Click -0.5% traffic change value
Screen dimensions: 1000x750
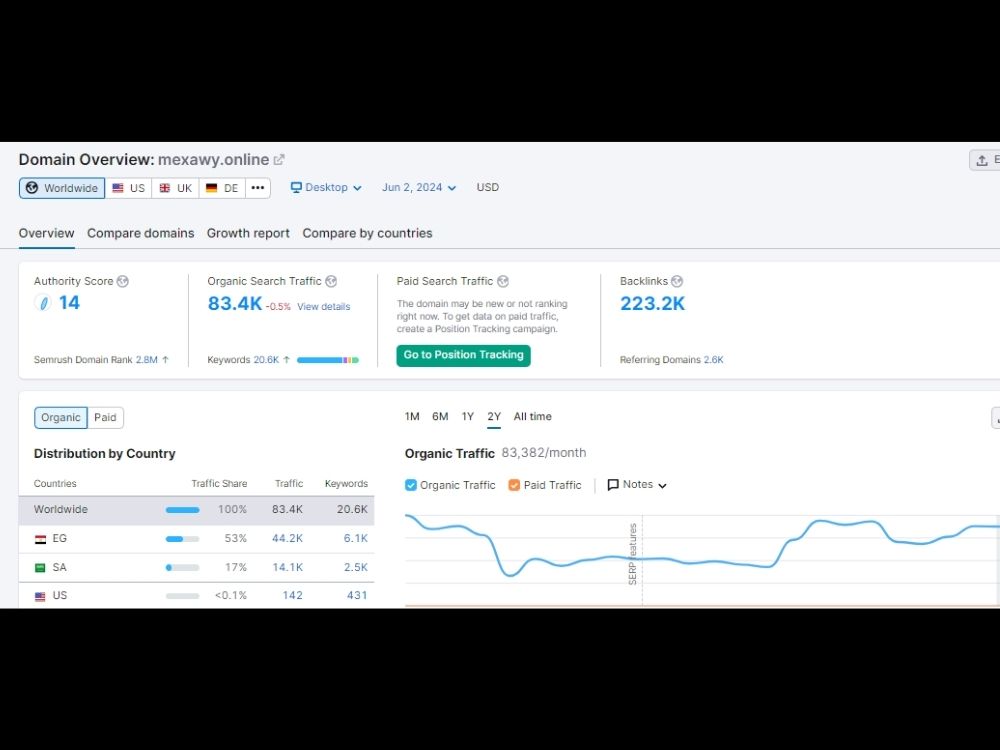click(278, 307)
